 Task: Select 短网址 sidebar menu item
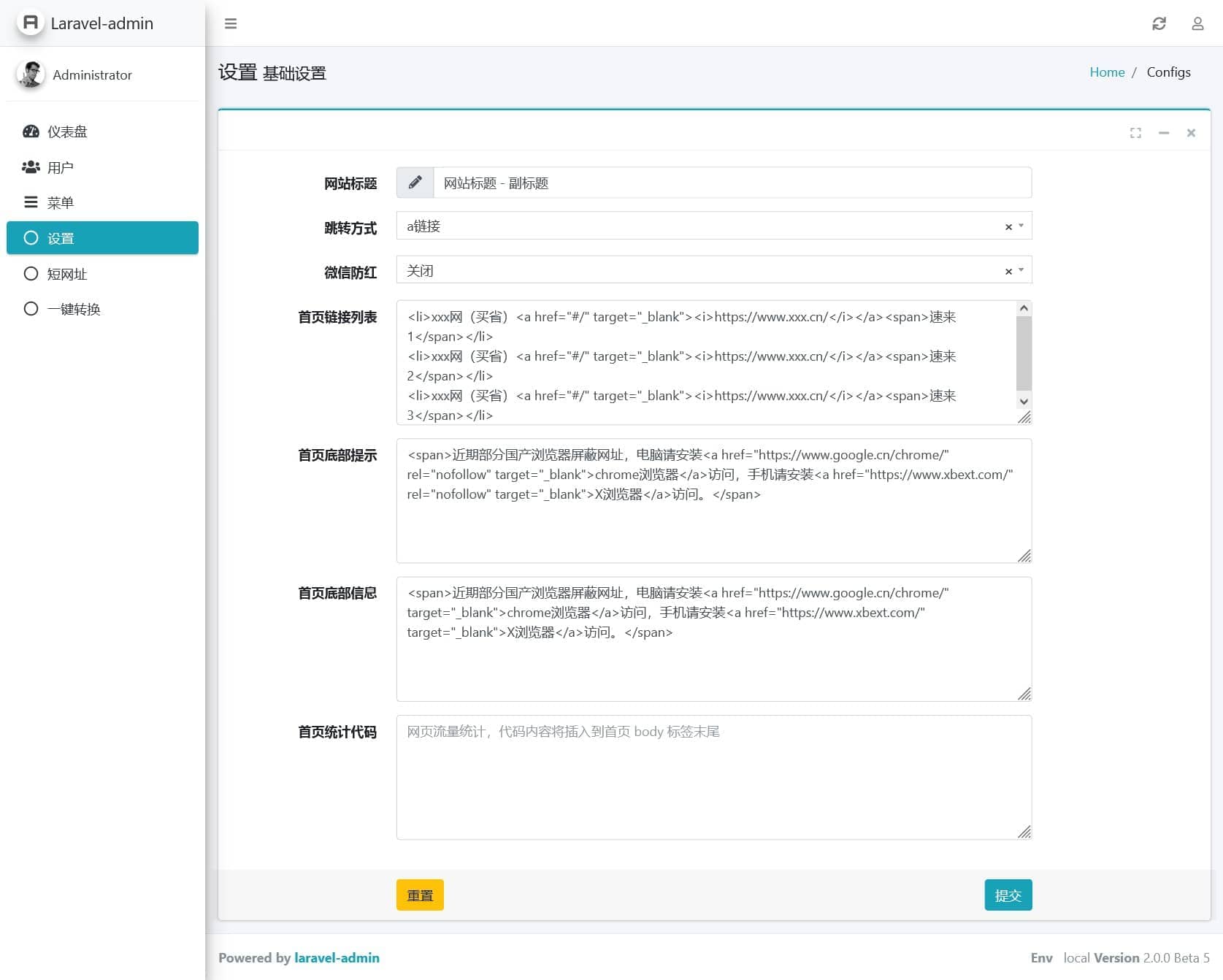(x=67, y=274)
